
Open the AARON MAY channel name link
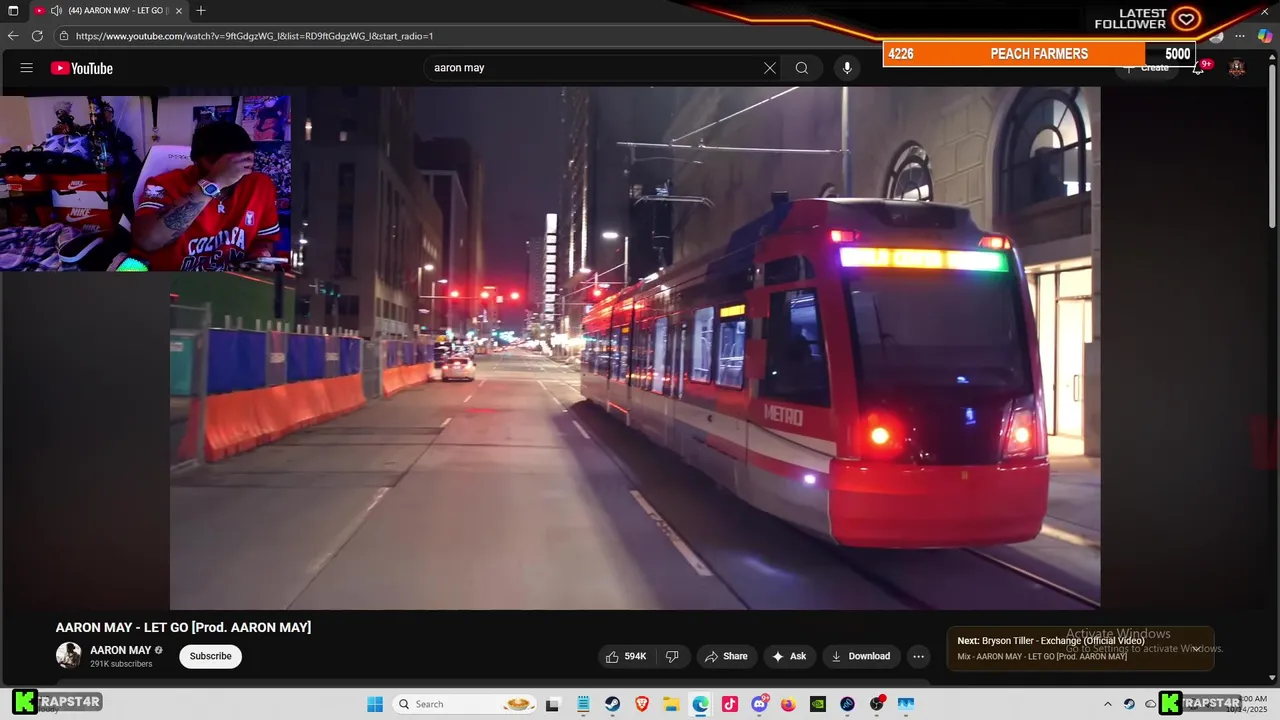(120, 650)
